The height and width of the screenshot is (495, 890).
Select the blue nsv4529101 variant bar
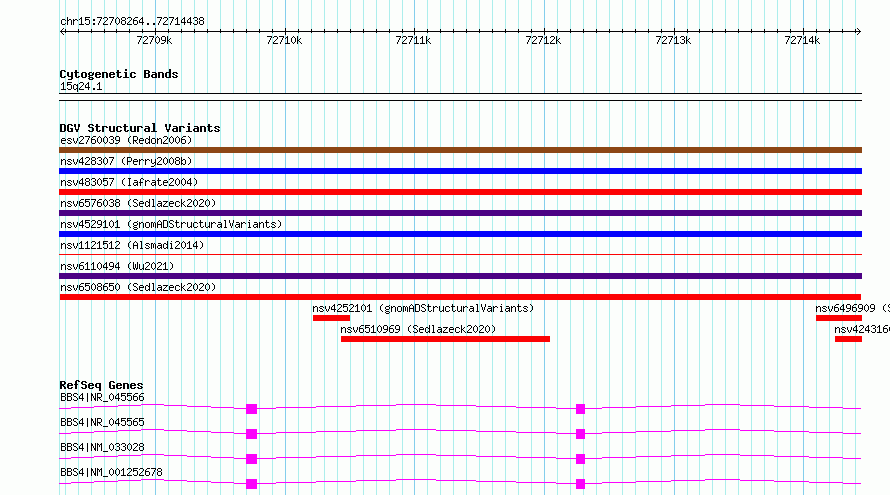pyautogui.click(x=460, y=234)
